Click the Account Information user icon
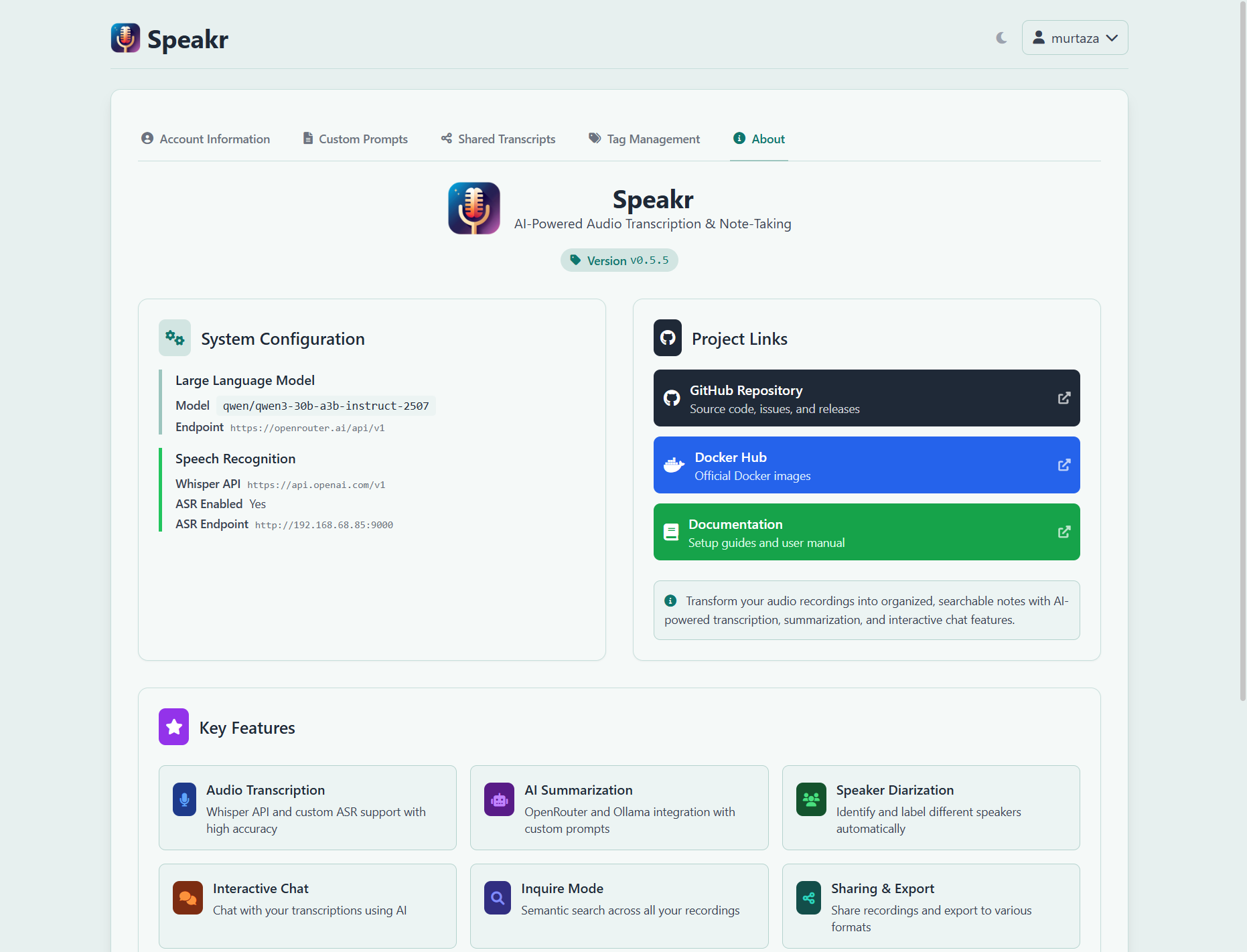1247x952 pixels. (x=147, y=138)
